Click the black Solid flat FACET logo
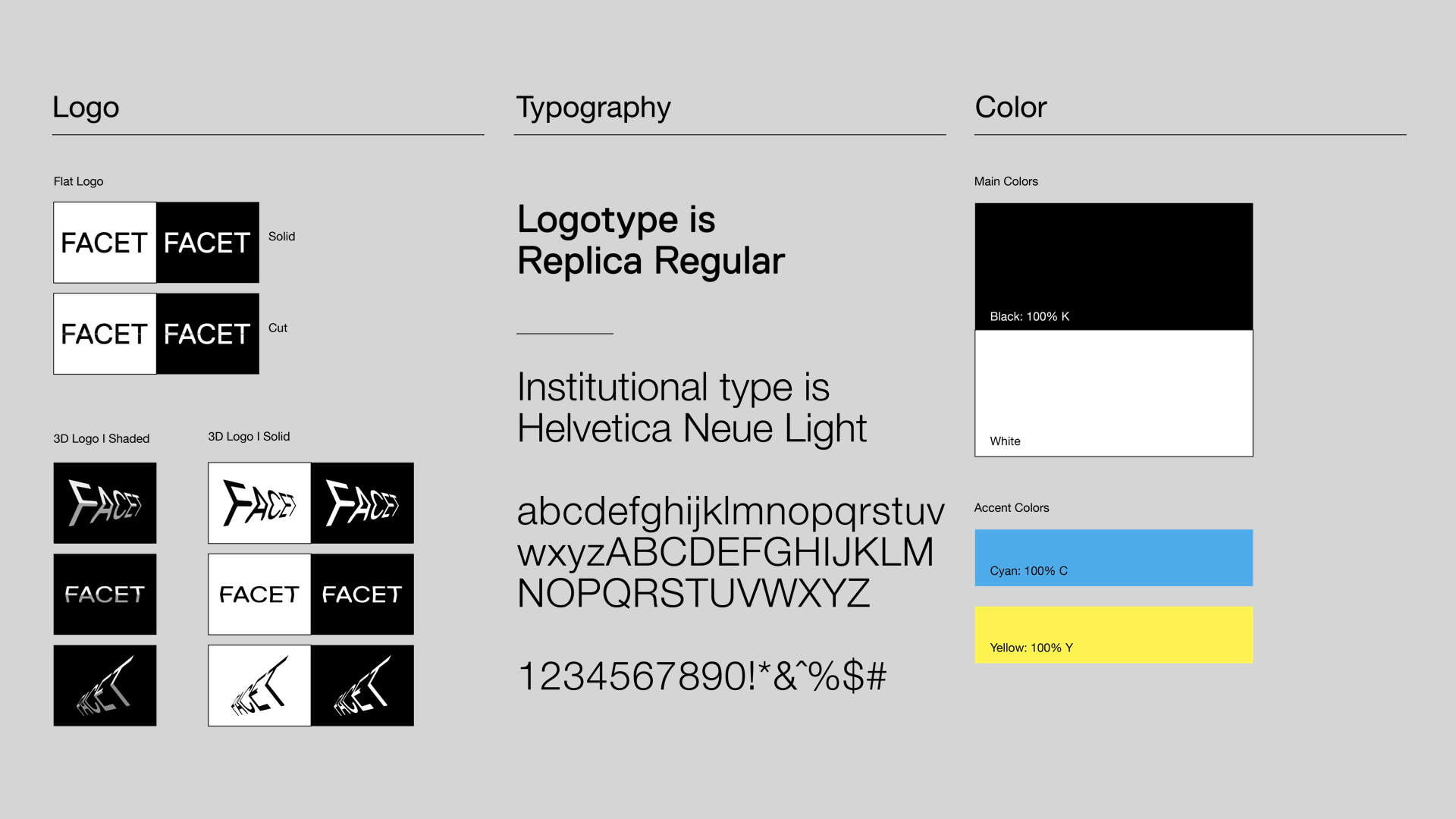 click(x=208, y=243)
